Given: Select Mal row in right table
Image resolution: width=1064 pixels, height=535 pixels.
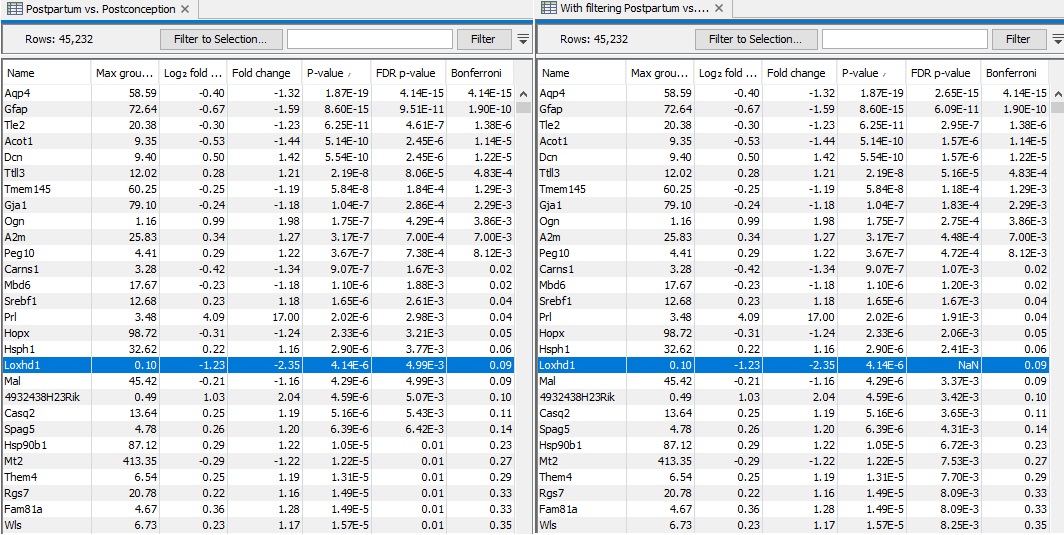Looking at the screenshot, I should [793, 382].
